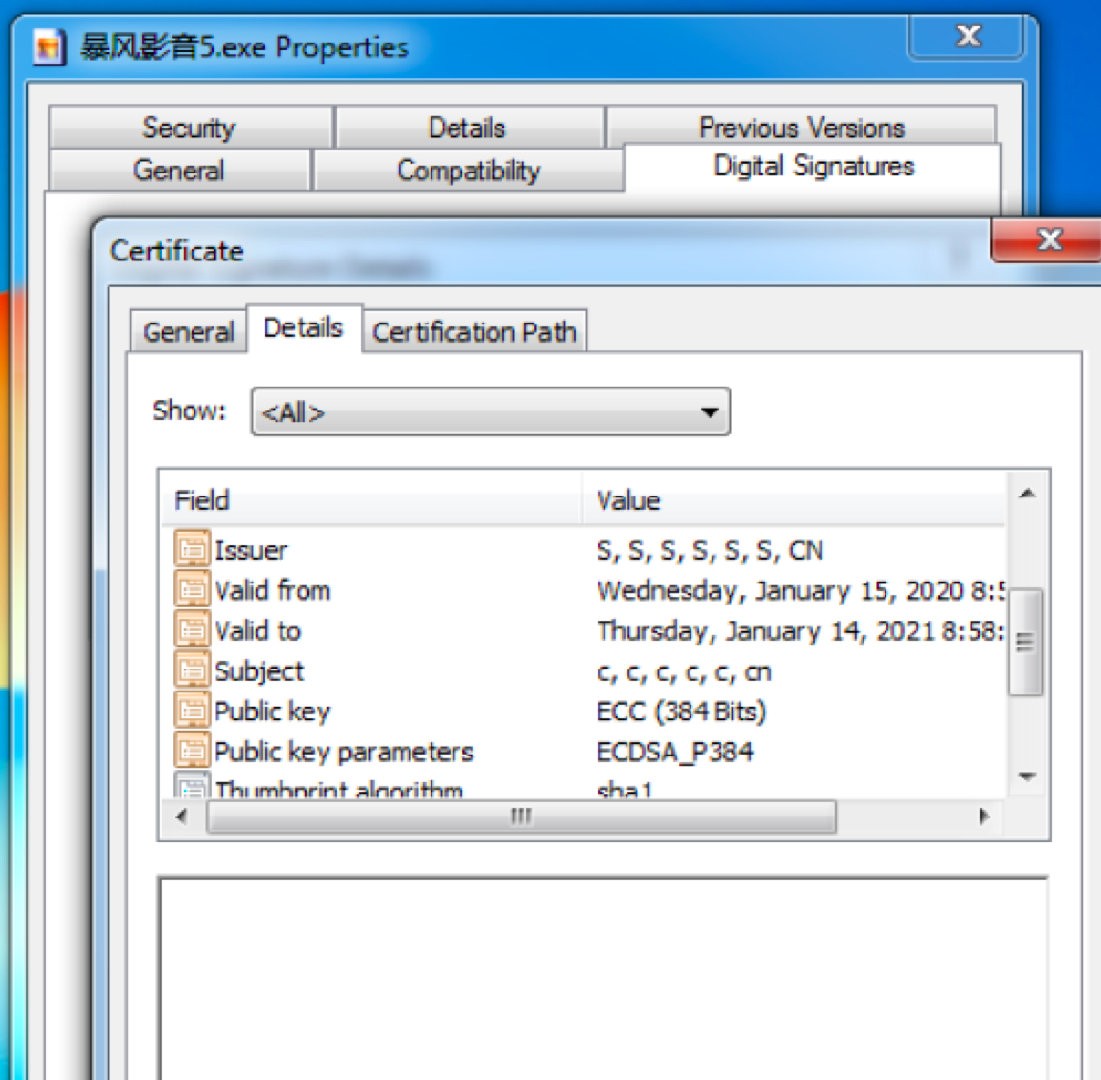The image size is (1101, 1080).
Task: Click the Issuer field icon
Action: click(x=191, y=550)
